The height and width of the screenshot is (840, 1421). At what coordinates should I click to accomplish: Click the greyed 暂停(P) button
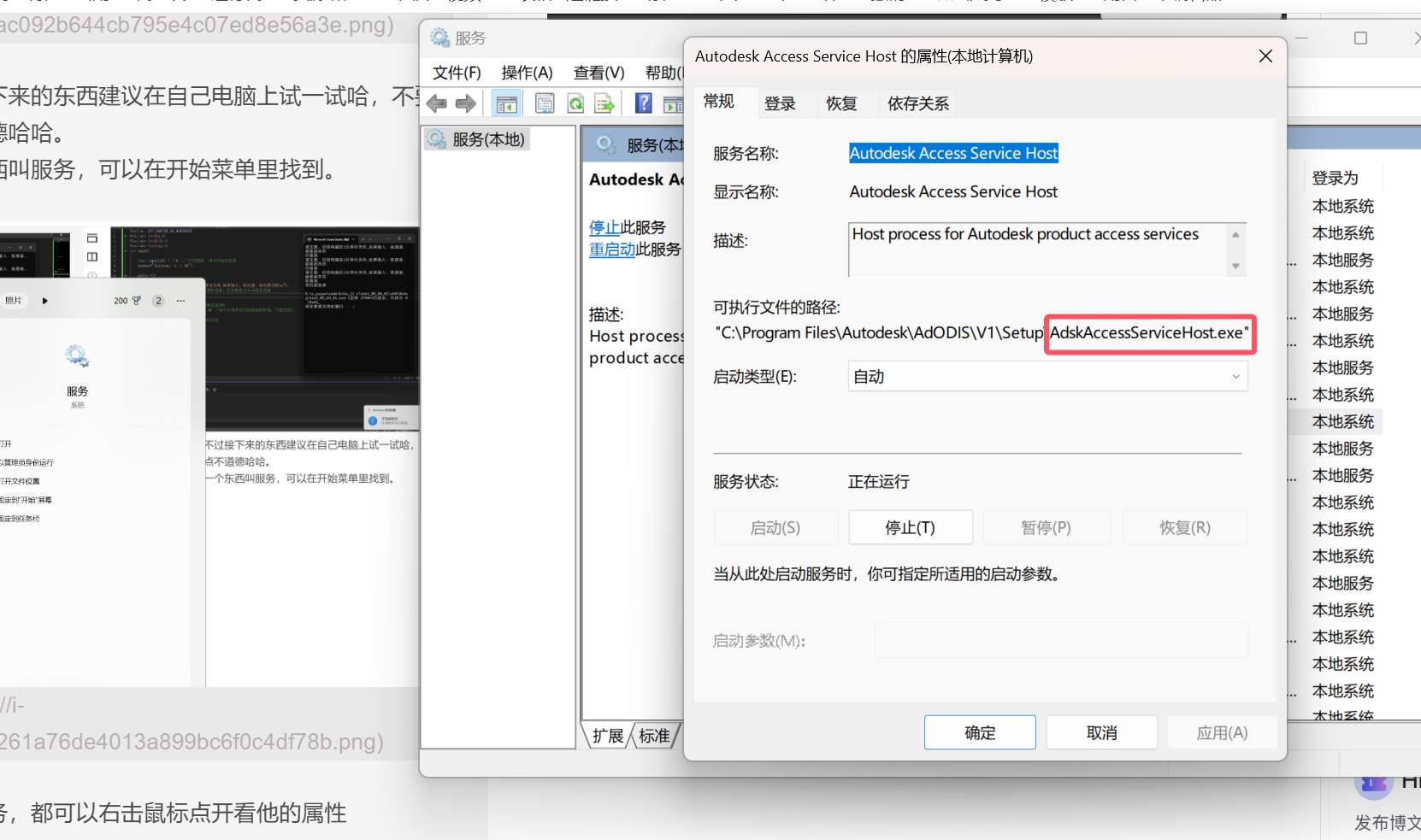coord(1047,527)
